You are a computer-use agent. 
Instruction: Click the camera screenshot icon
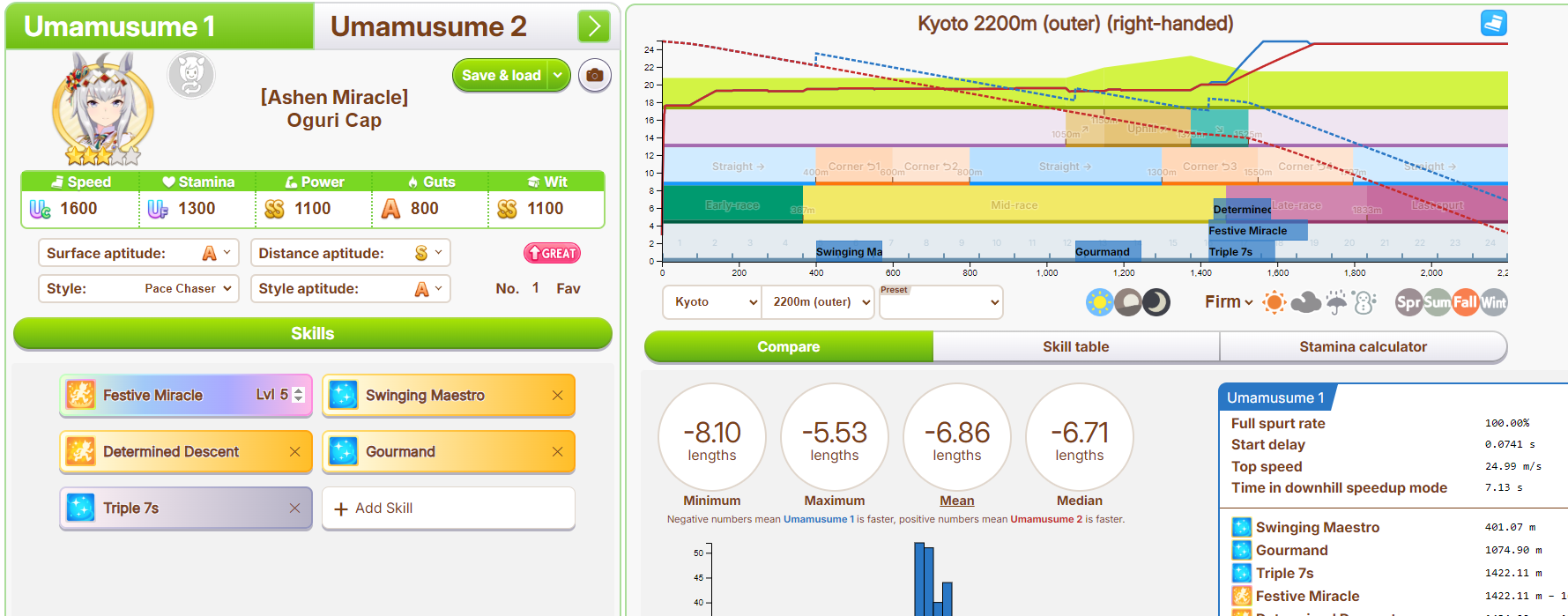(x=595, y=76)
